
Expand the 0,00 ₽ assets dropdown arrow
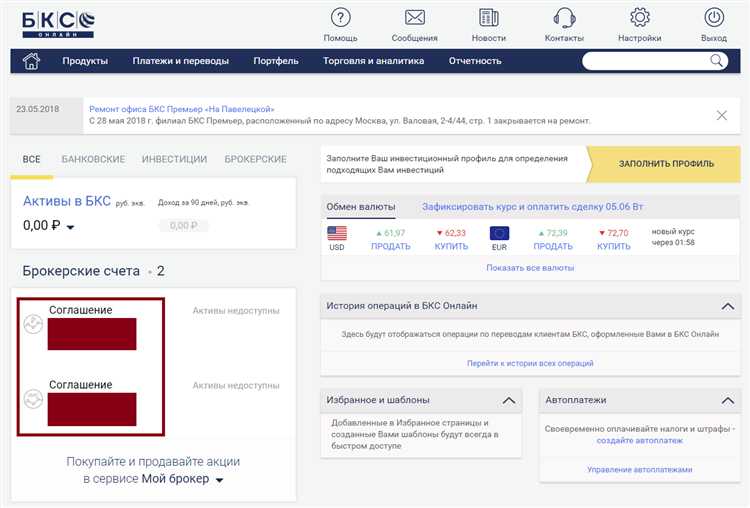(70, 227)
